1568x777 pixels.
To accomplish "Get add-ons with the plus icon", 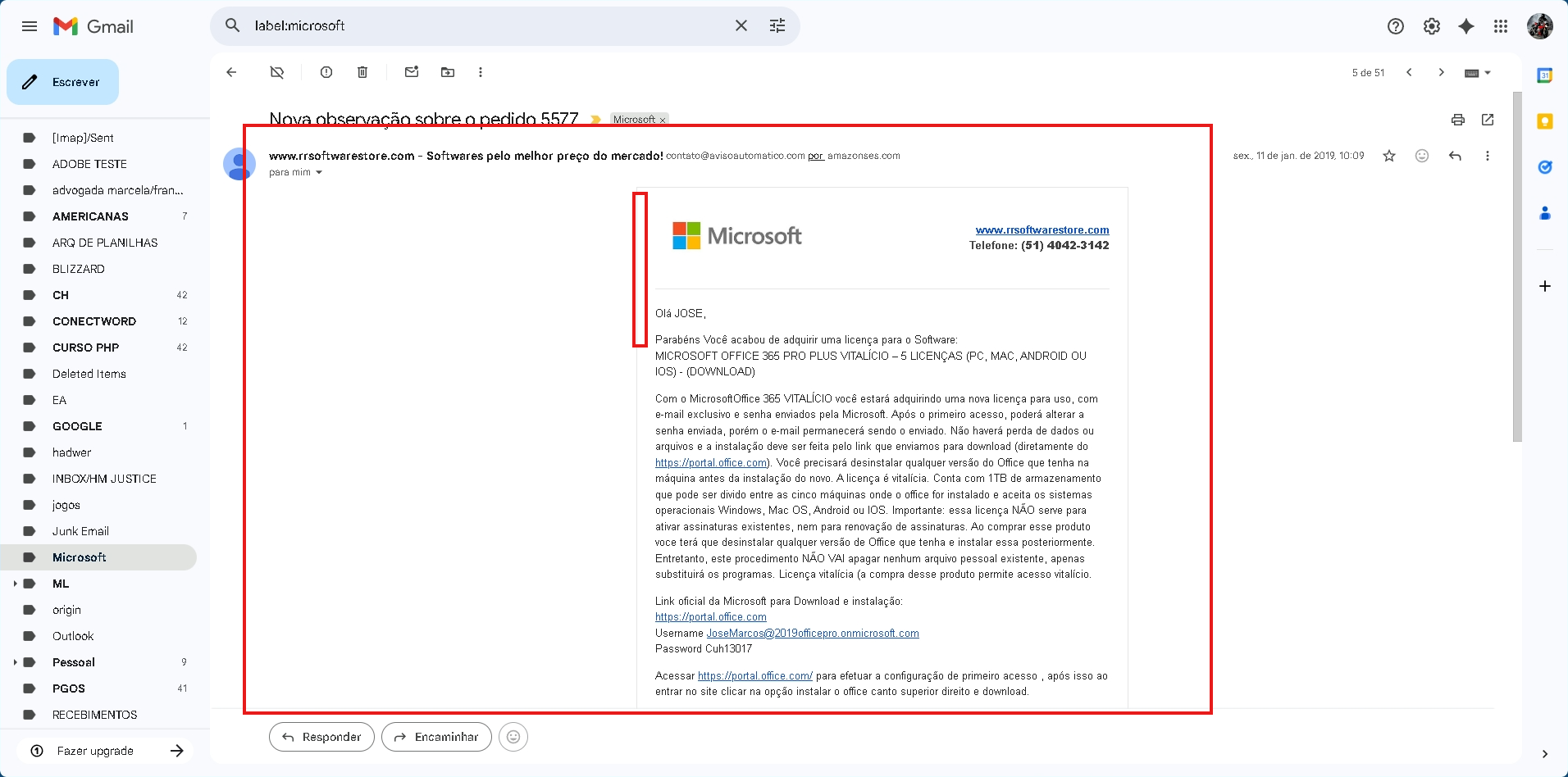I will coord(1545,286).
